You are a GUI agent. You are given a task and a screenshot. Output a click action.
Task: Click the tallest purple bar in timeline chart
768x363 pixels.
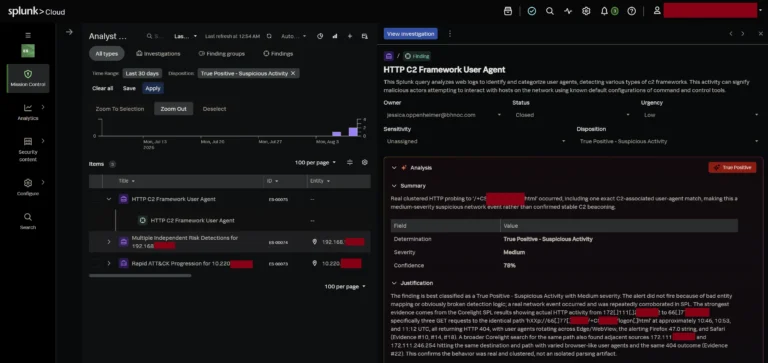click(x=353, y=131)
